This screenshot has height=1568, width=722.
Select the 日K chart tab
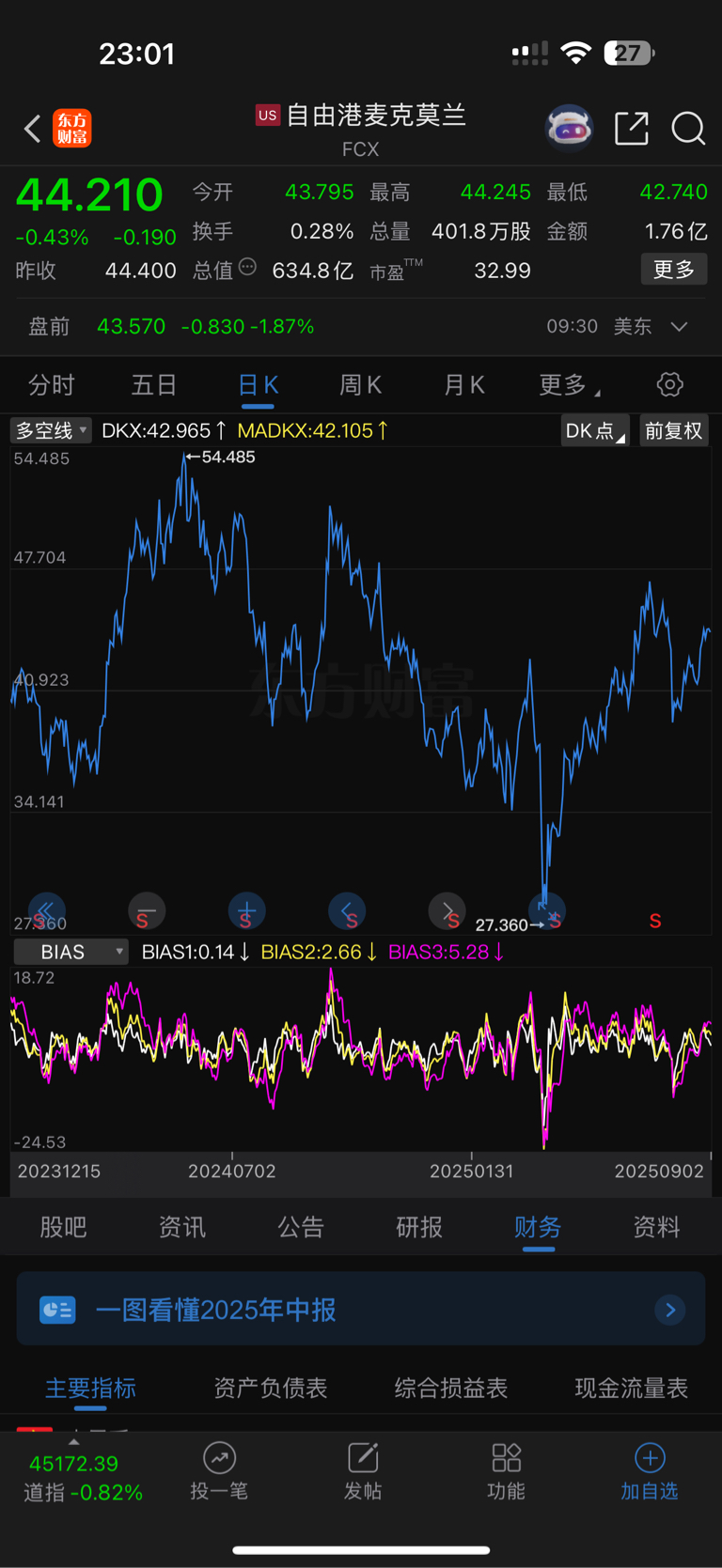(258, 384)
